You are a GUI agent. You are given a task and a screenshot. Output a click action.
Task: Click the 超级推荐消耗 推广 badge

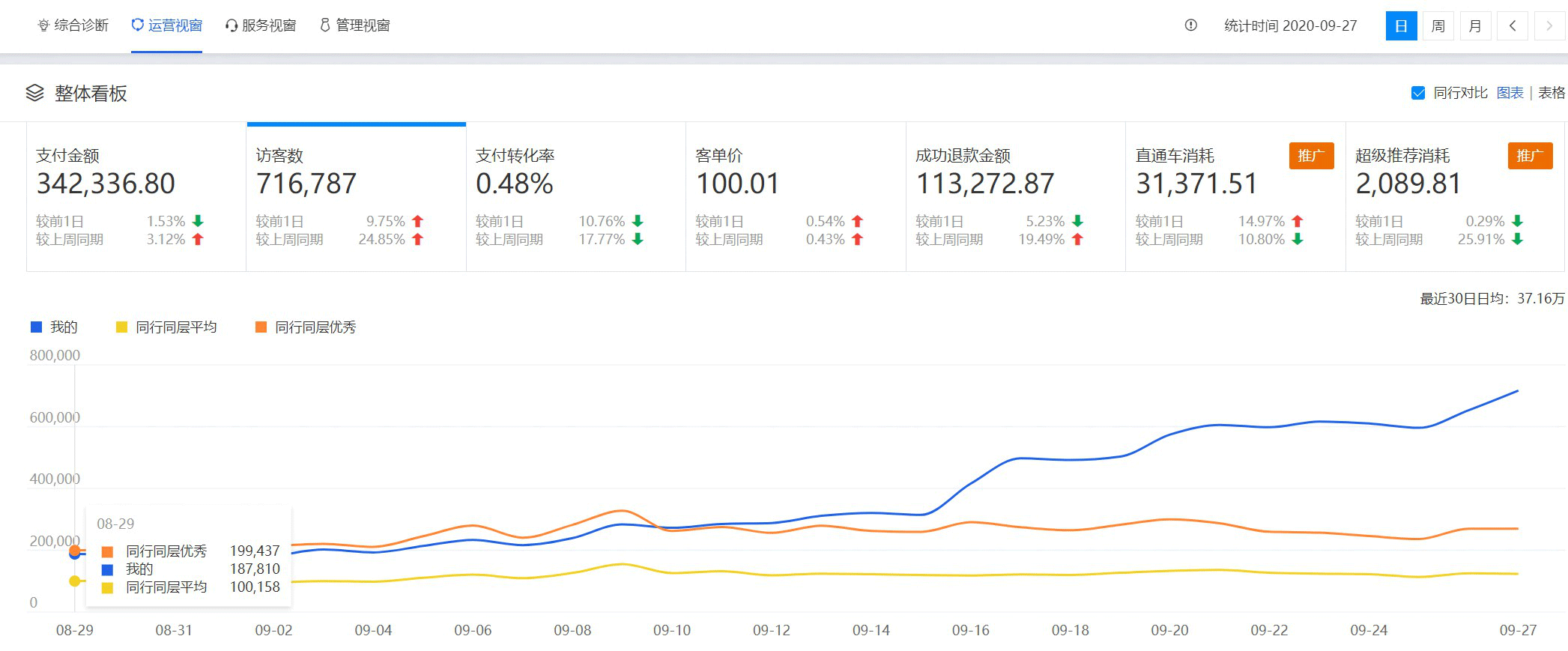click(x=1529, y=156)
